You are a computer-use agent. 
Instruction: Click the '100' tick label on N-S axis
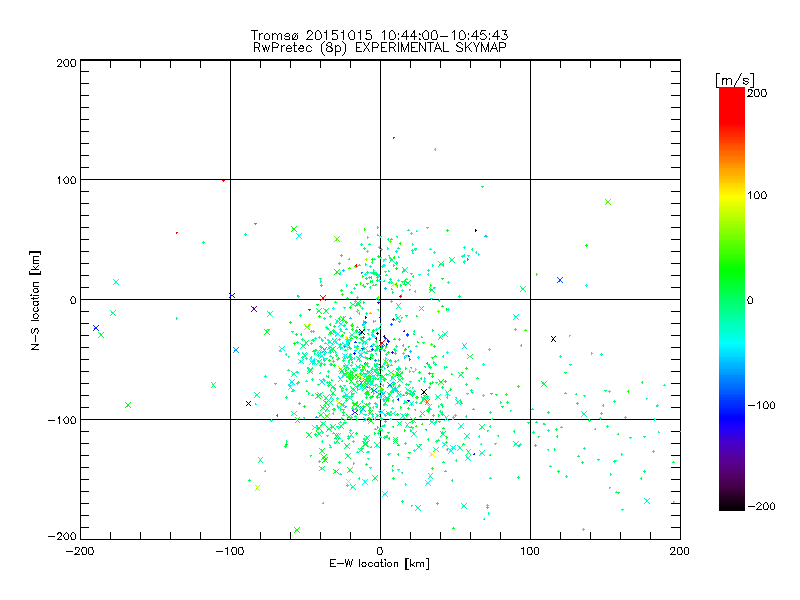(x=67, y=180)
